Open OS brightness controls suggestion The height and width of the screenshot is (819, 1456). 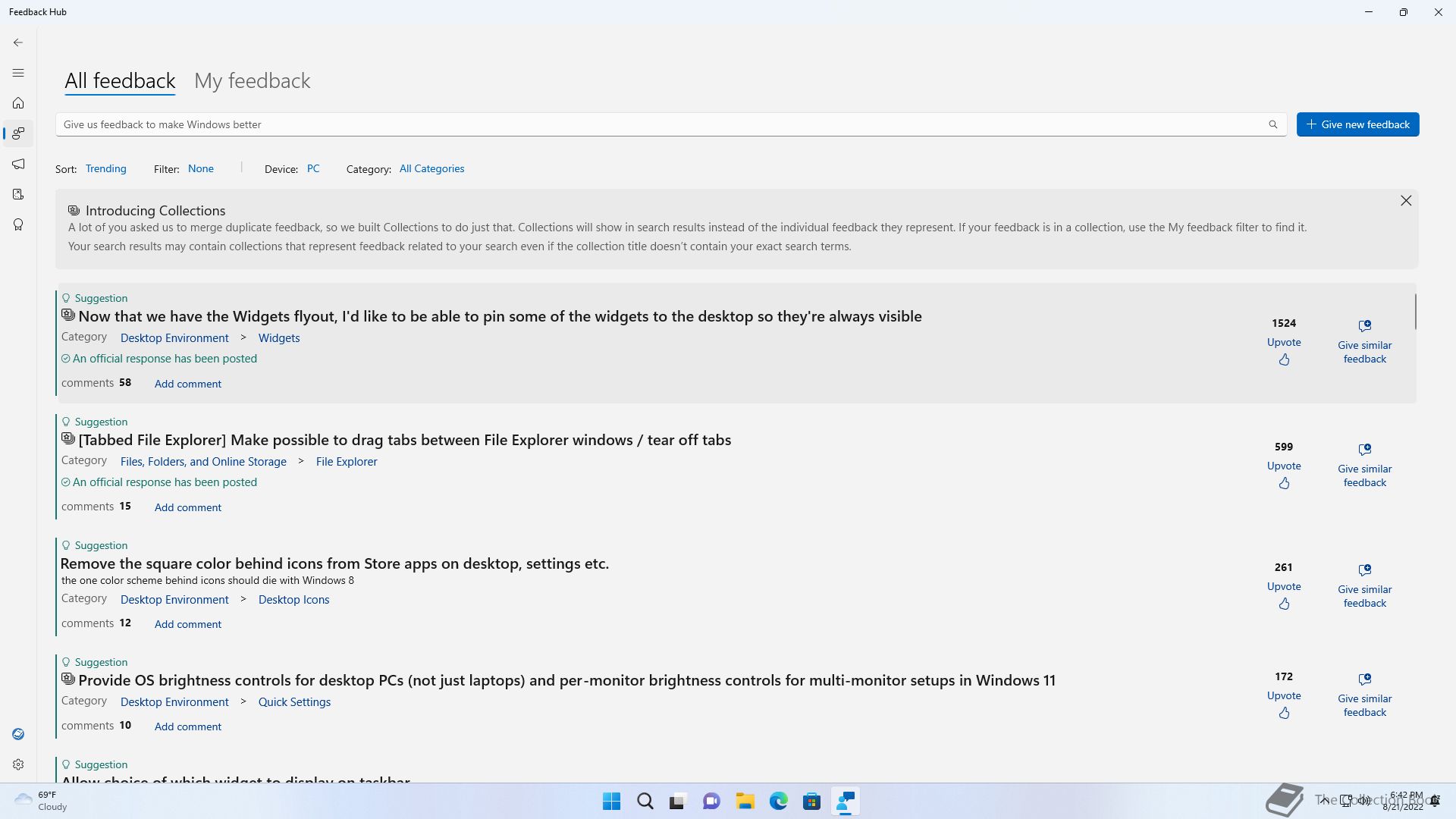coord(566,680)
